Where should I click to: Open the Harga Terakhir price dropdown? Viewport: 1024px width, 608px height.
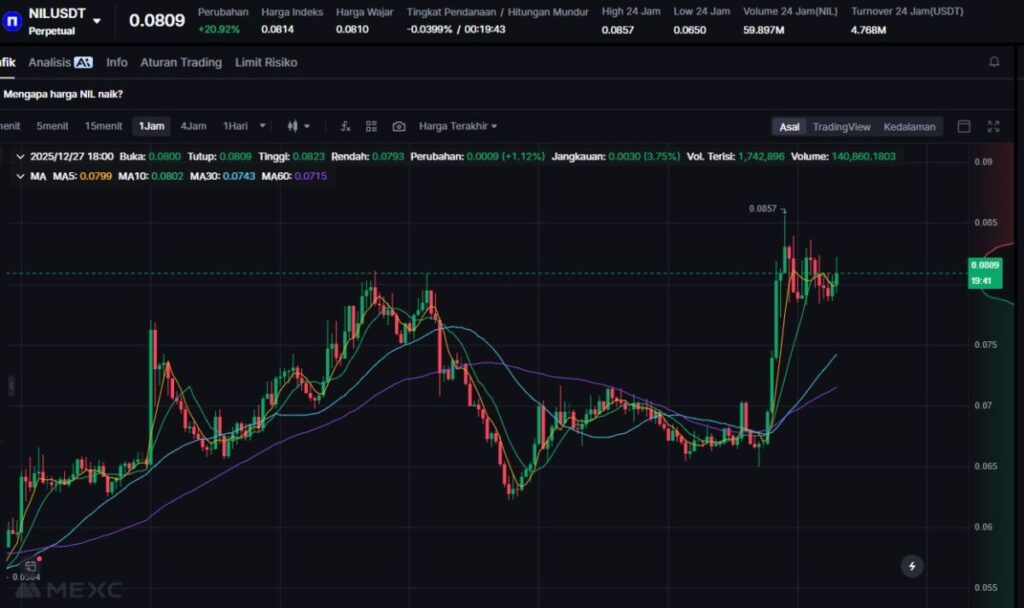[458, 126]
